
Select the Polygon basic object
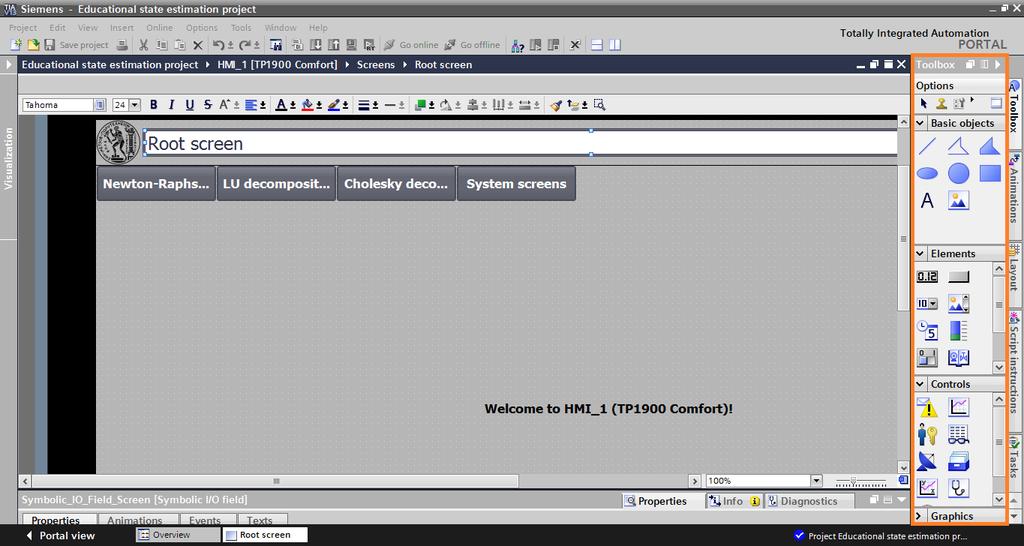[990, 146]
